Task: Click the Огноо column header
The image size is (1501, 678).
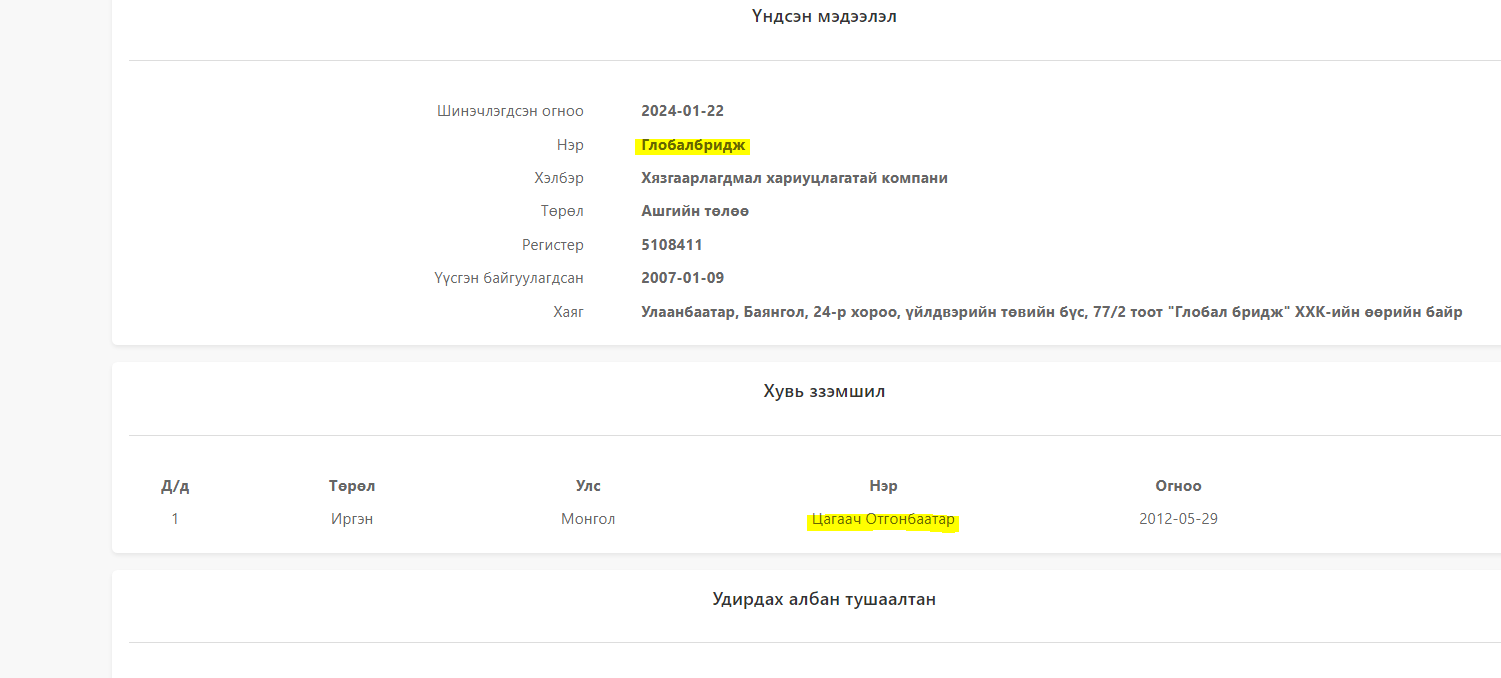Action: tap(1178, 486)
